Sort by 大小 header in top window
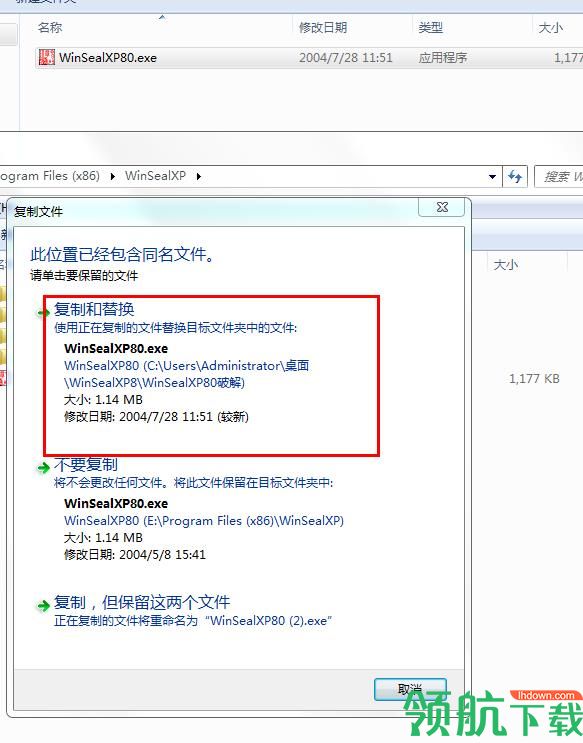This screenshot has width=583, height=743. tap(550, 27)
